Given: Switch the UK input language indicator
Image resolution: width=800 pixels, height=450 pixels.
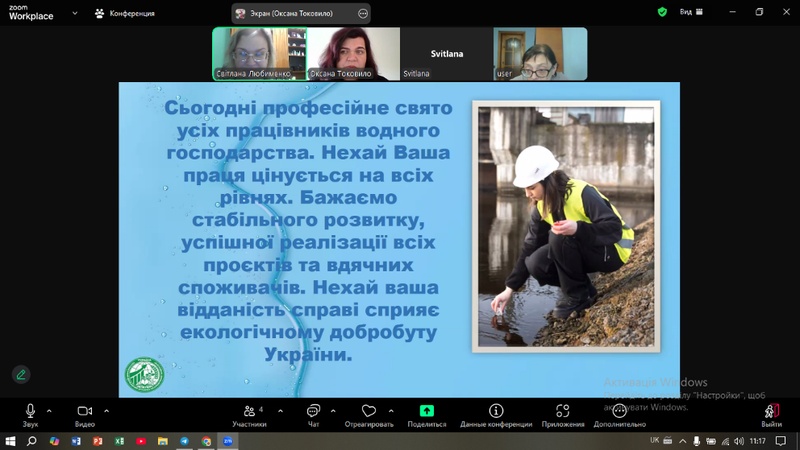Looking at the screenshot, I should pos(655,440).
